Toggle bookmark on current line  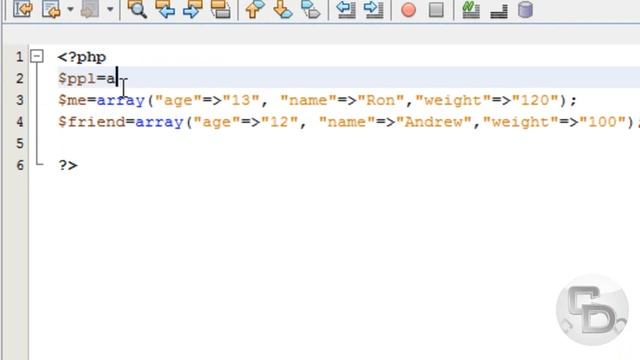coord(311,9)
